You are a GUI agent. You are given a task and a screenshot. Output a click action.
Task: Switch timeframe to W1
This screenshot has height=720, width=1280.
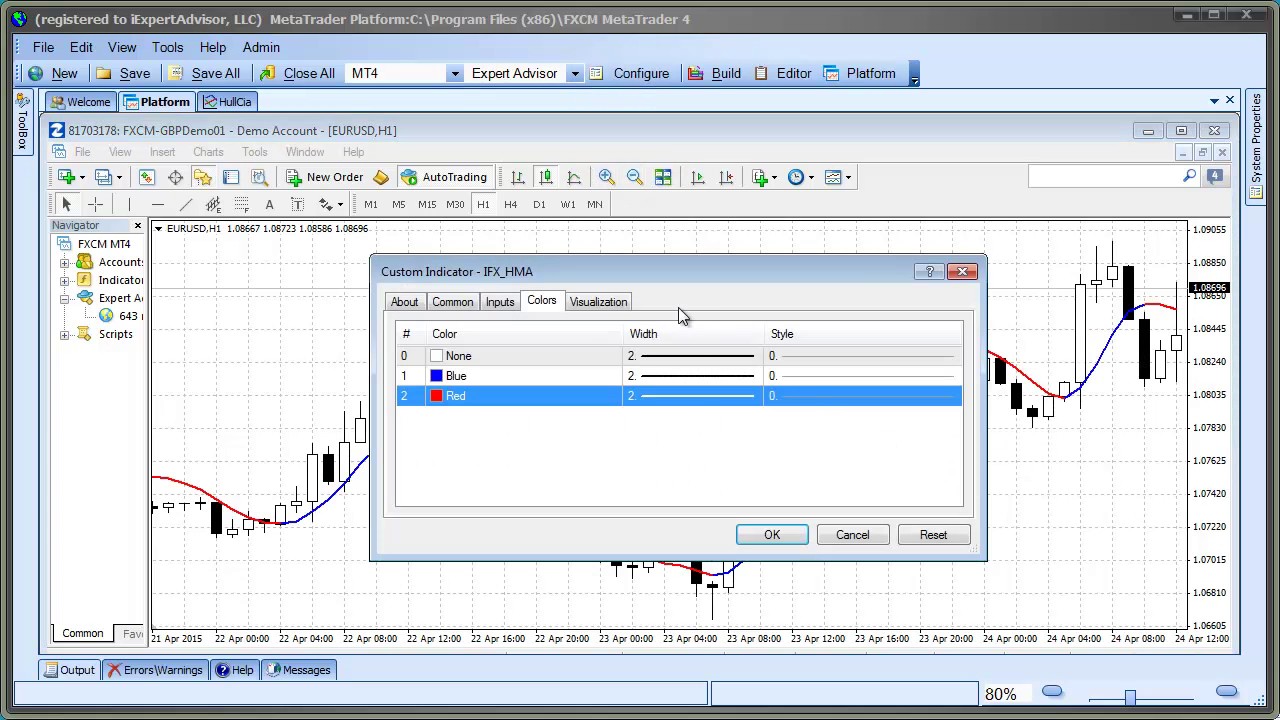(x=567, y=204)
